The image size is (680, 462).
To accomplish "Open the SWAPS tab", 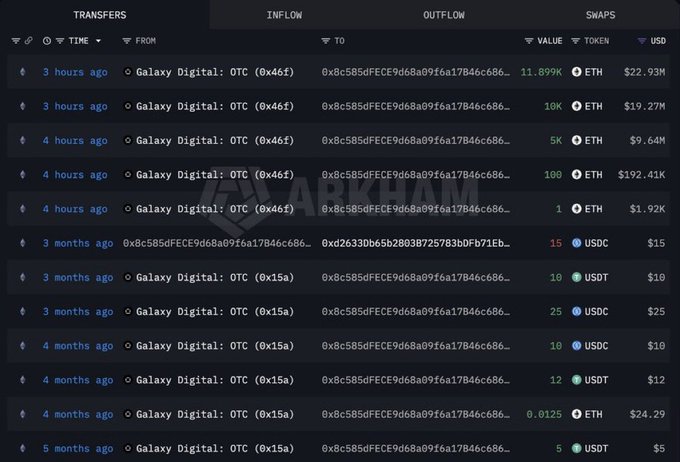I will tap(600, 15).
